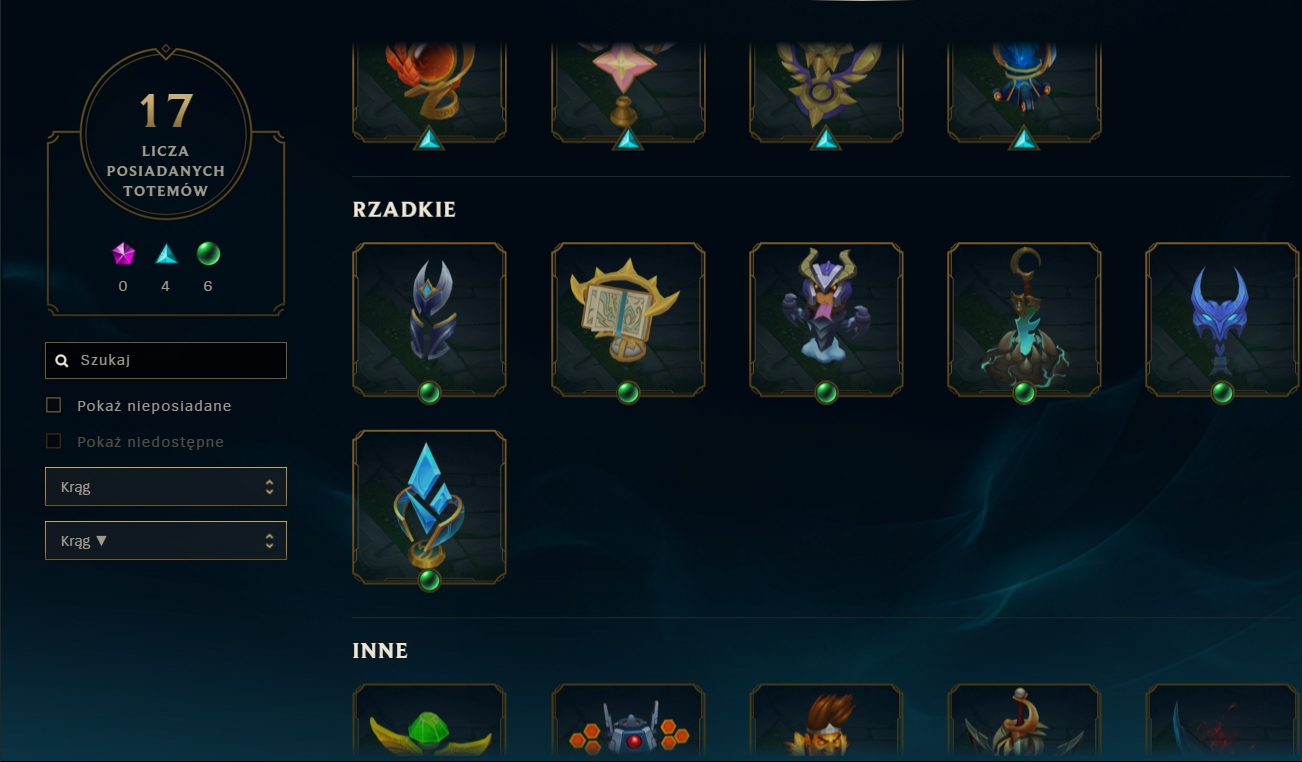The height and width of the screenshot is (762, 1302).
Task: Select the green gem winged ward skin
Action: tap(430, 722)
